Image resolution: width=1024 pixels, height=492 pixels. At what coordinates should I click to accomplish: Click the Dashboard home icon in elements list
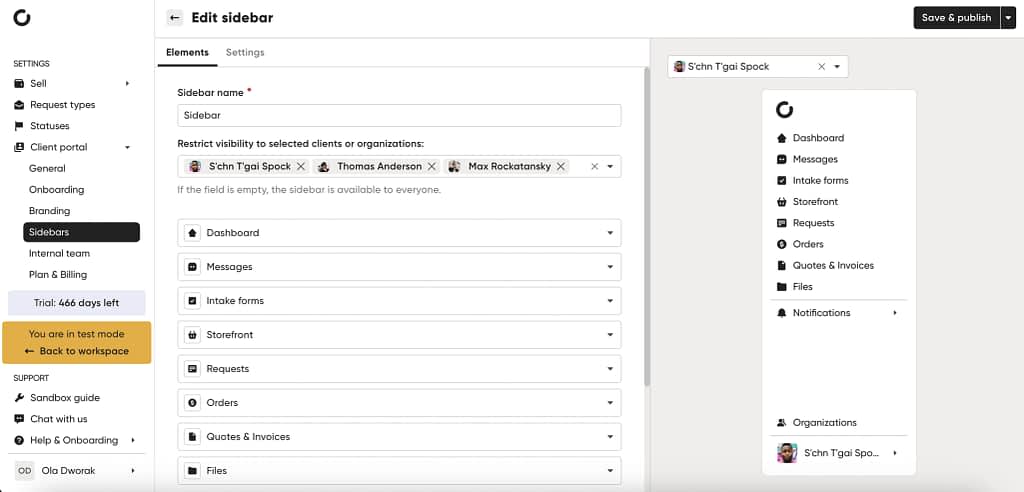192,233
